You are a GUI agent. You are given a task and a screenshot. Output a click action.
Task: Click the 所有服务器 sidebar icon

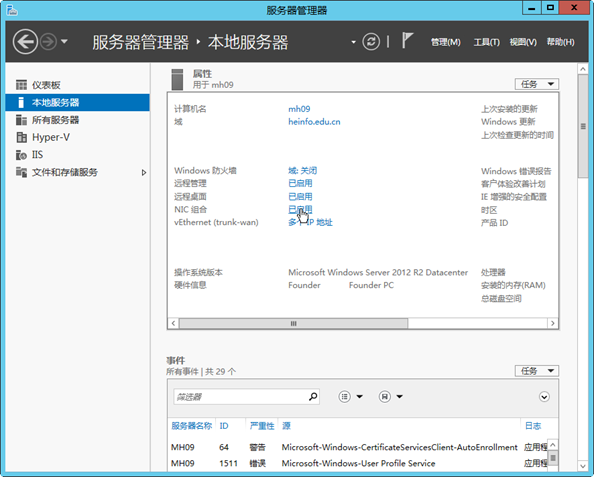click(21, 120)
